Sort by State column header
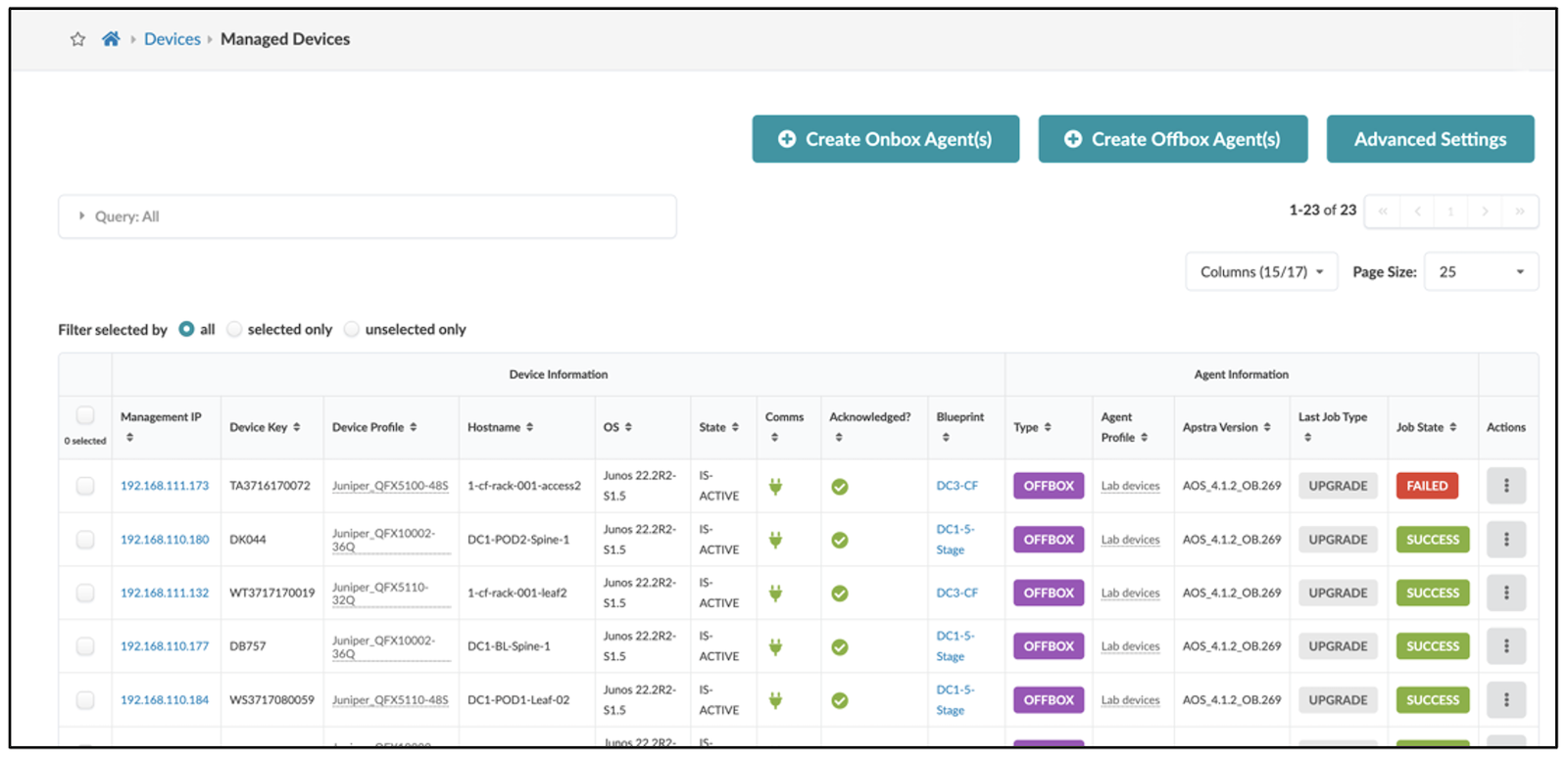 tap(718, 427)
